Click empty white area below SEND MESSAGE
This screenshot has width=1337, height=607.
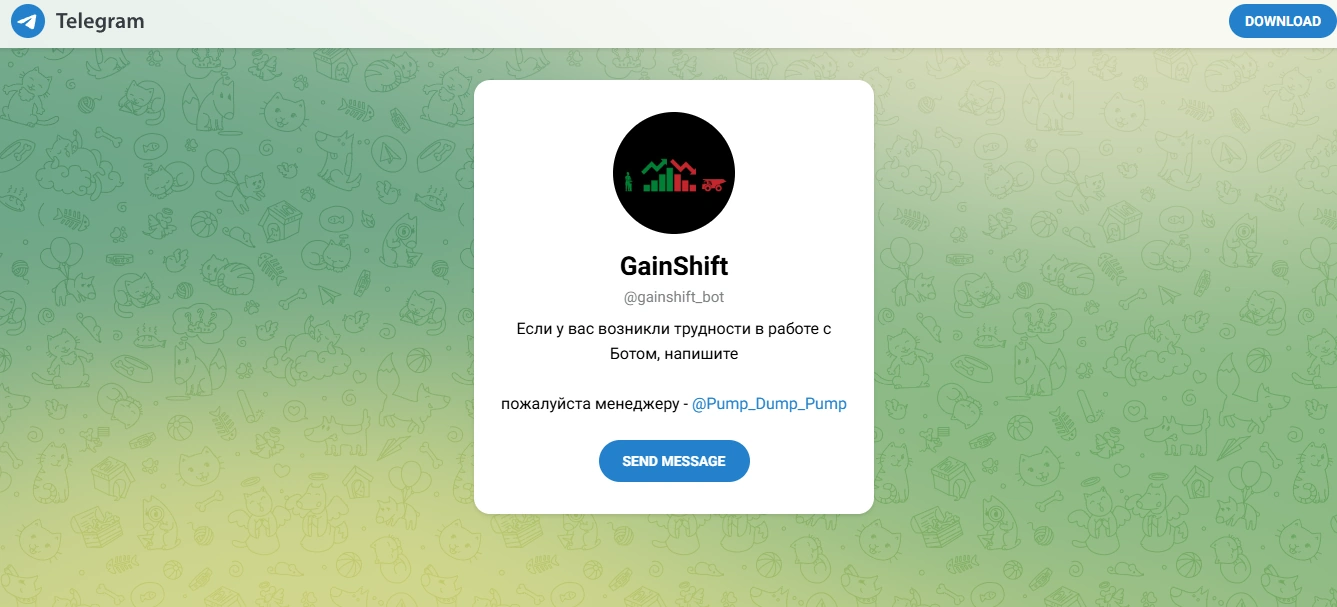(674, 498)
